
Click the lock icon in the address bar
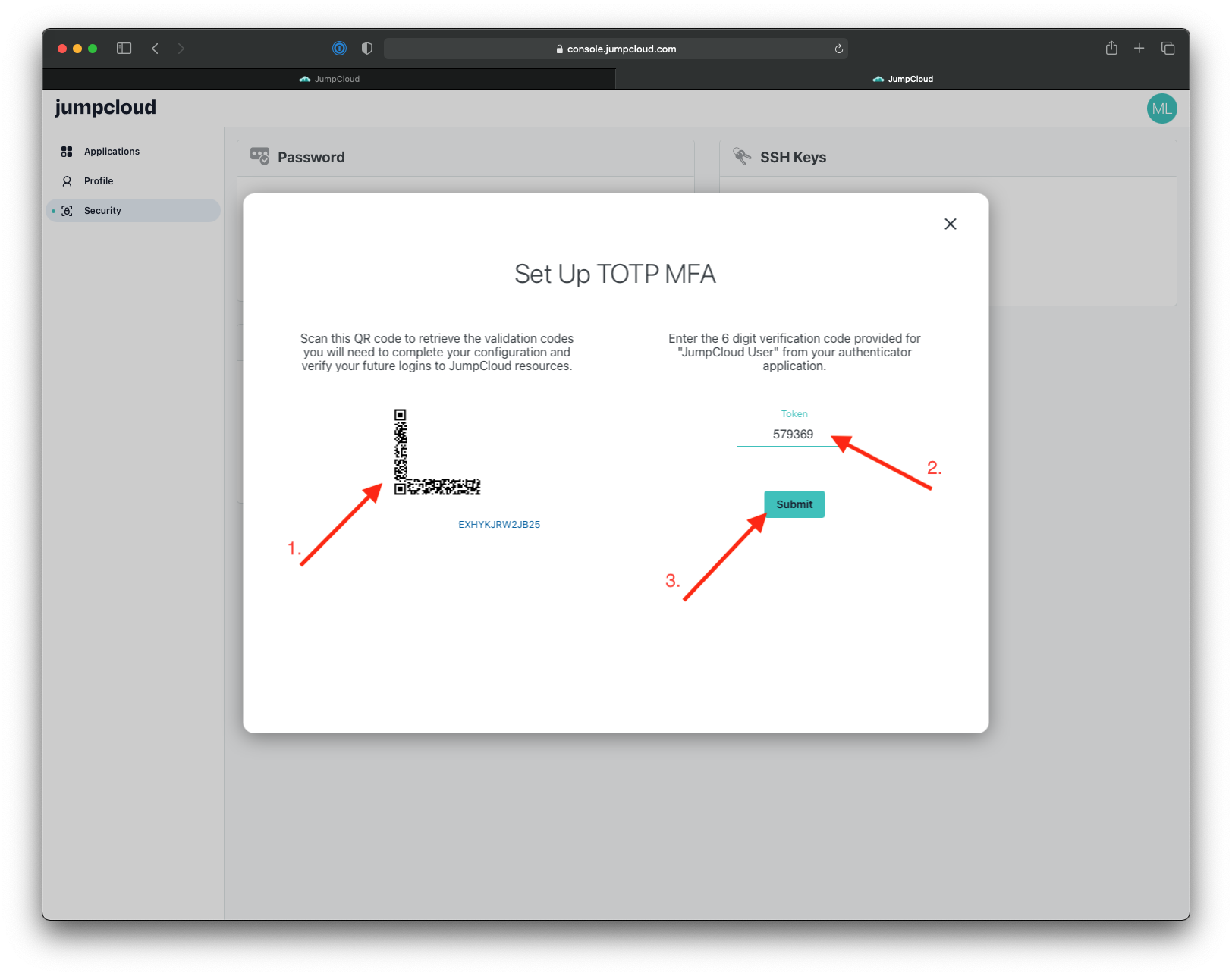pyautogui.click(x=560, y=49)
